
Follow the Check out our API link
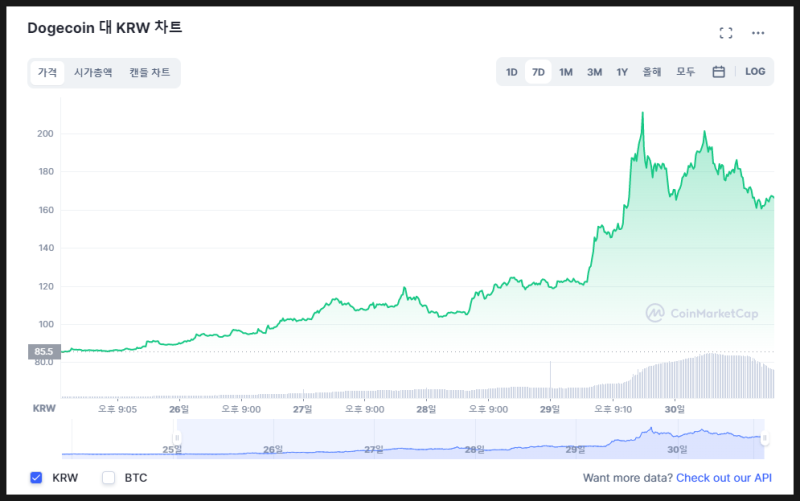724,478
